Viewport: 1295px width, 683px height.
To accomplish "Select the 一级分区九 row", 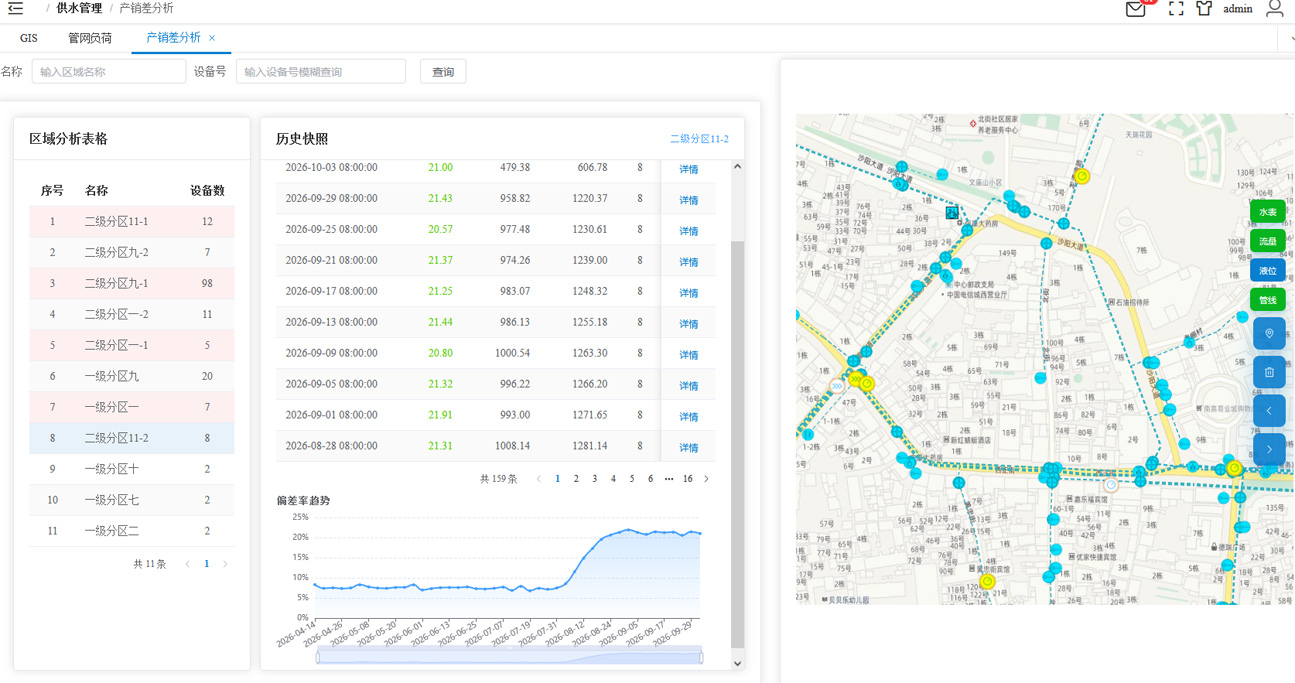I will point(132,377).
